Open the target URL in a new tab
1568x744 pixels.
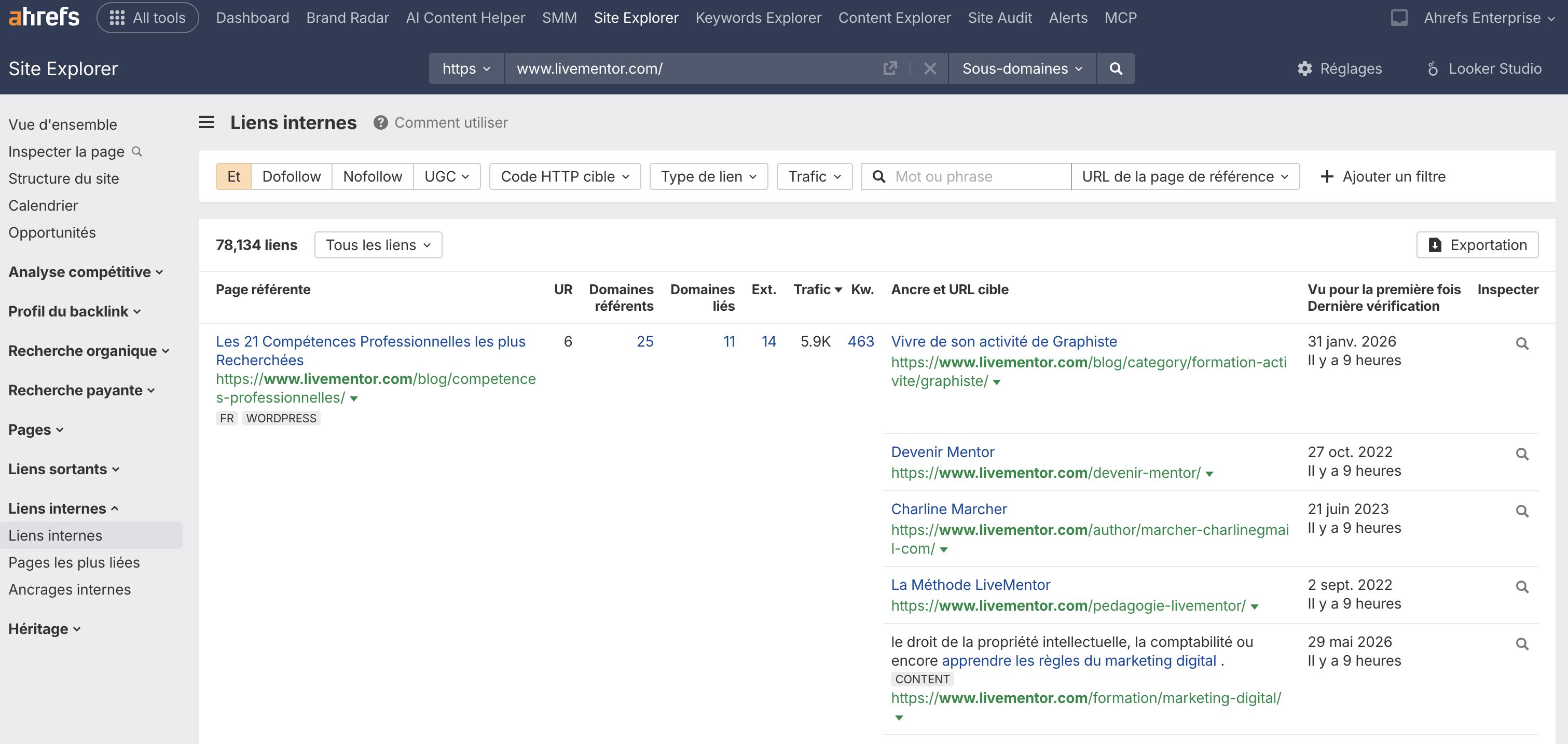pyautogui.click(x=890, y=68)
